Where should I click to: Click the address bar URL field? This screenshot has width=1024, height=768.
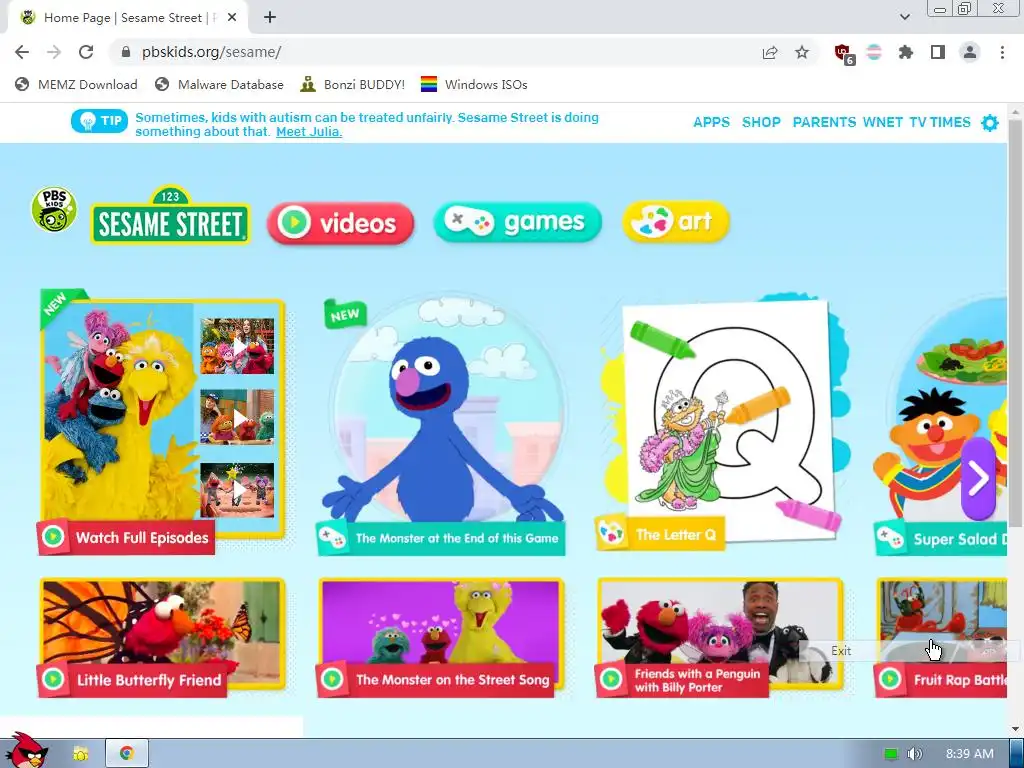[x=431, y=52]
